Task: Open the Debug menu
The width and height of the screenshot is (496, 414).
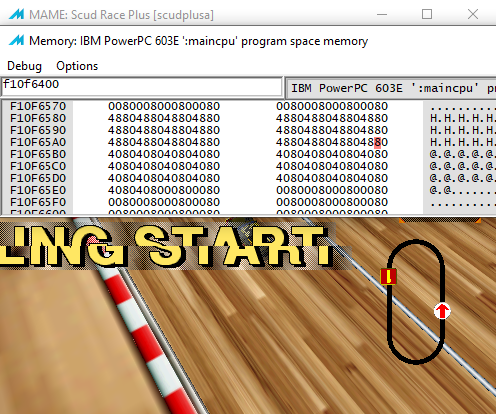Action: 24,66
